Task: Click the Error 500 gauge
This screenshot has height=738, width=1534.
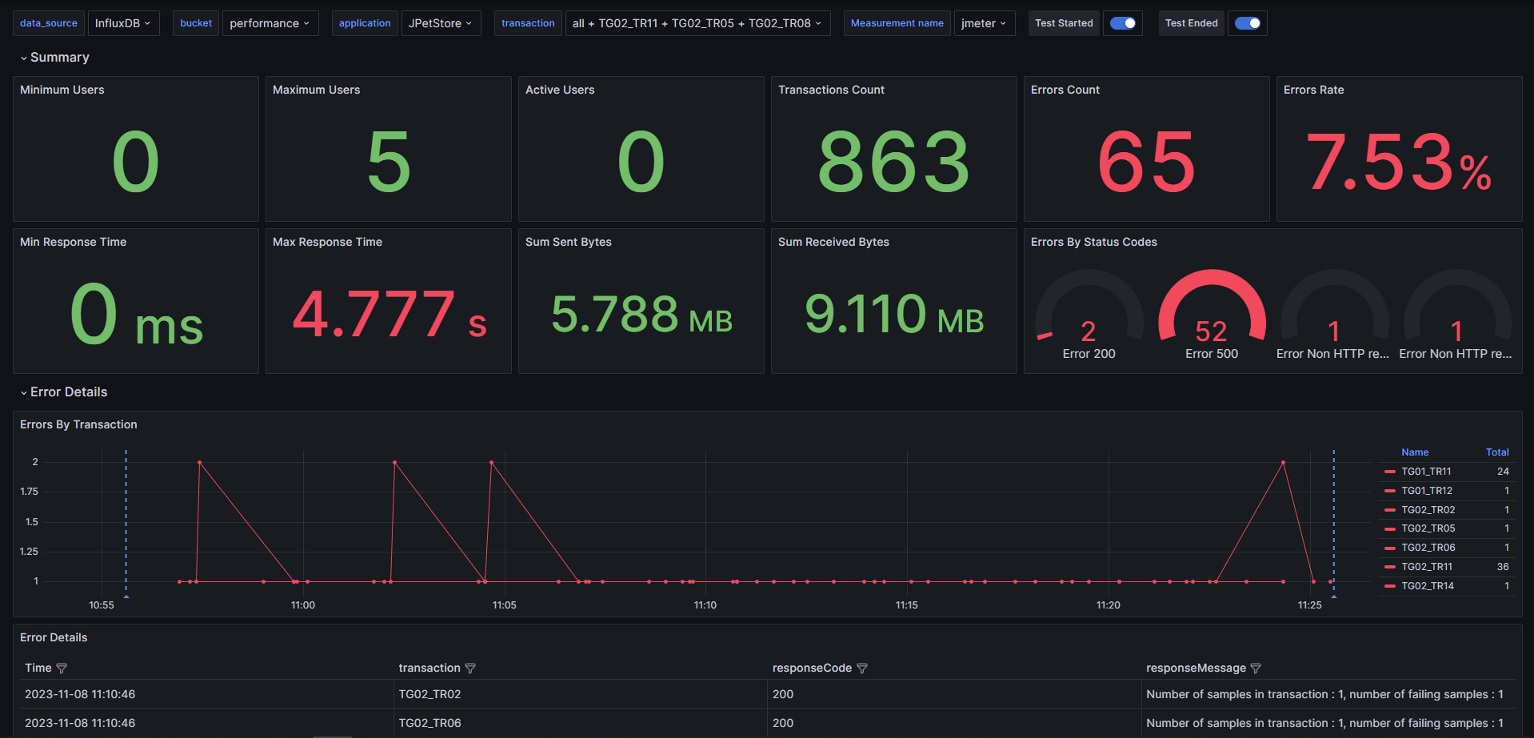Action: [1212, 315]
